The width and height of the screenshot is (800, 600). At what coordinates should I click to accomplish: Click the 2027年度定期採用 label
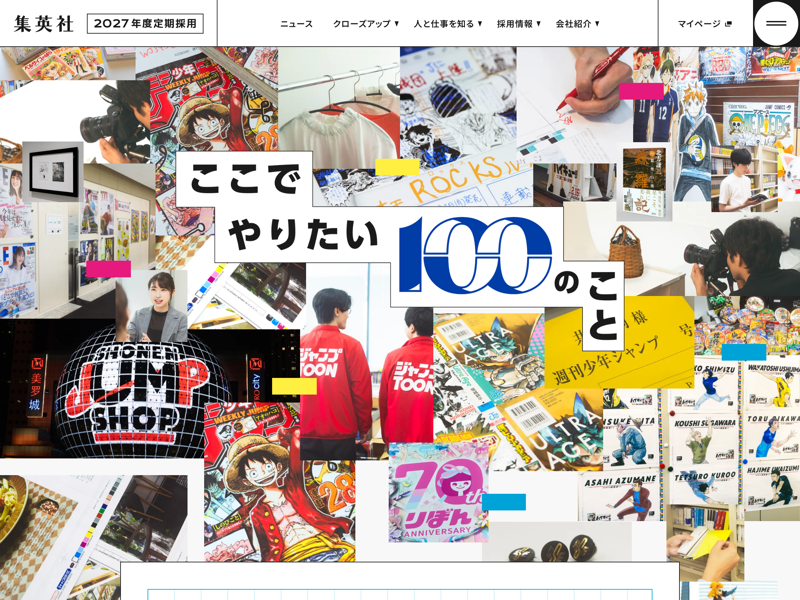pos(145,23)
